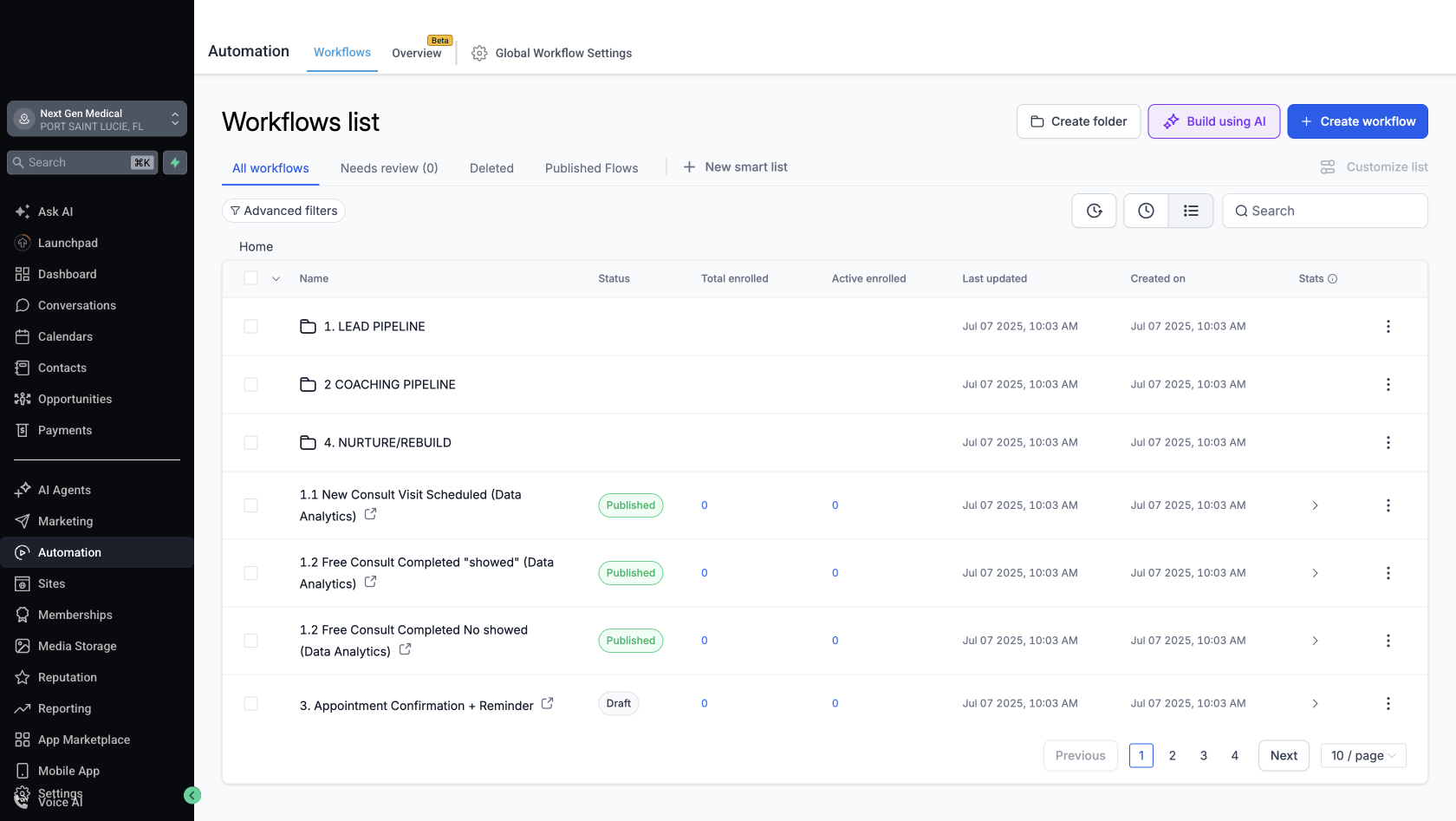Open the 10 / page dropdown
This screenshot has width=1456, height=821.
pos(1363,755)
